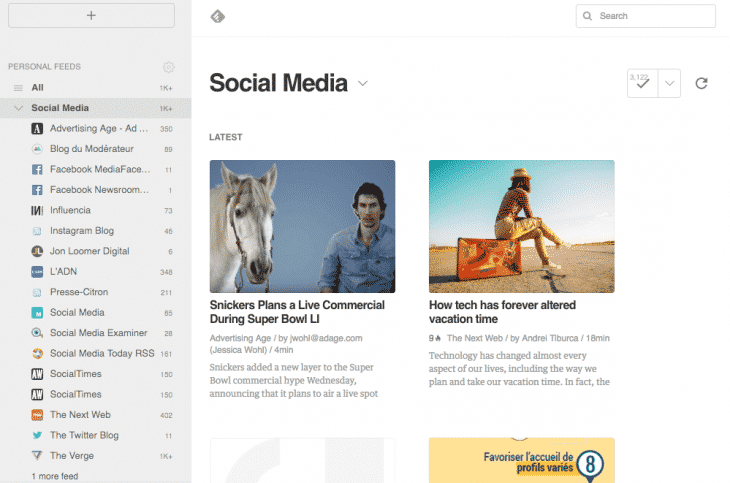Click the Twitter Blog bird icon

[37, 435]
